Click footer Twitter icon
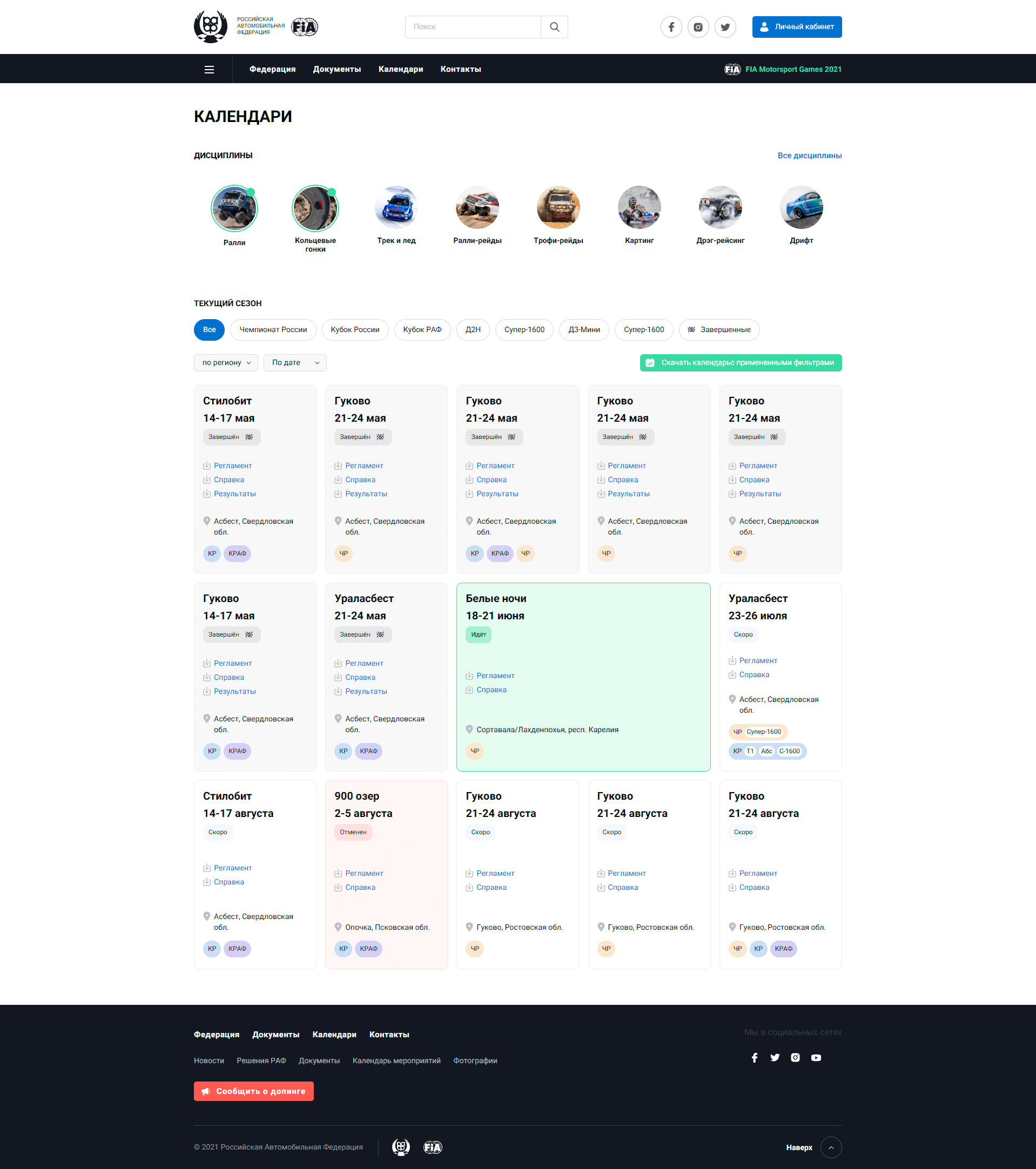The height and width of the screenshot is (1169, 1036). [x=775, y=1057]
